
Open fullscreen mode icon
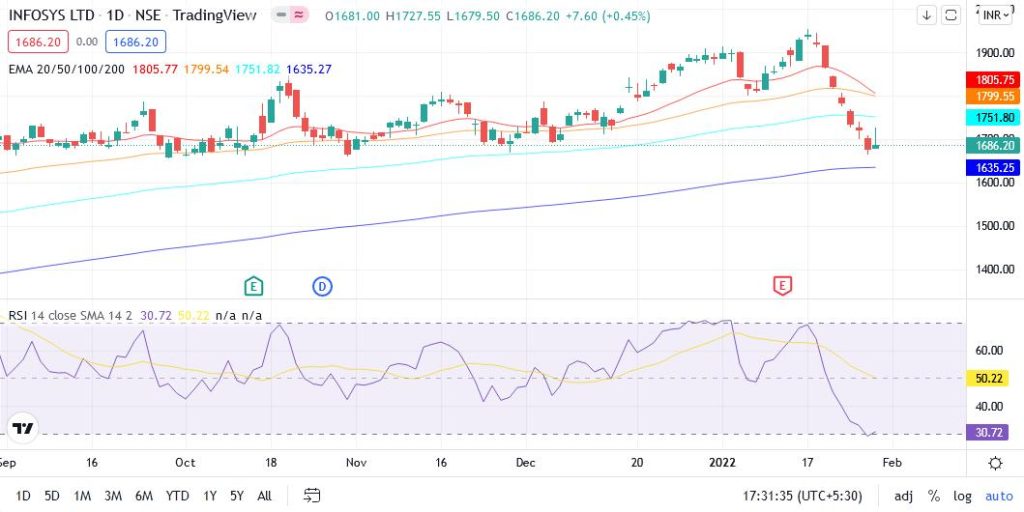[951, 15]
